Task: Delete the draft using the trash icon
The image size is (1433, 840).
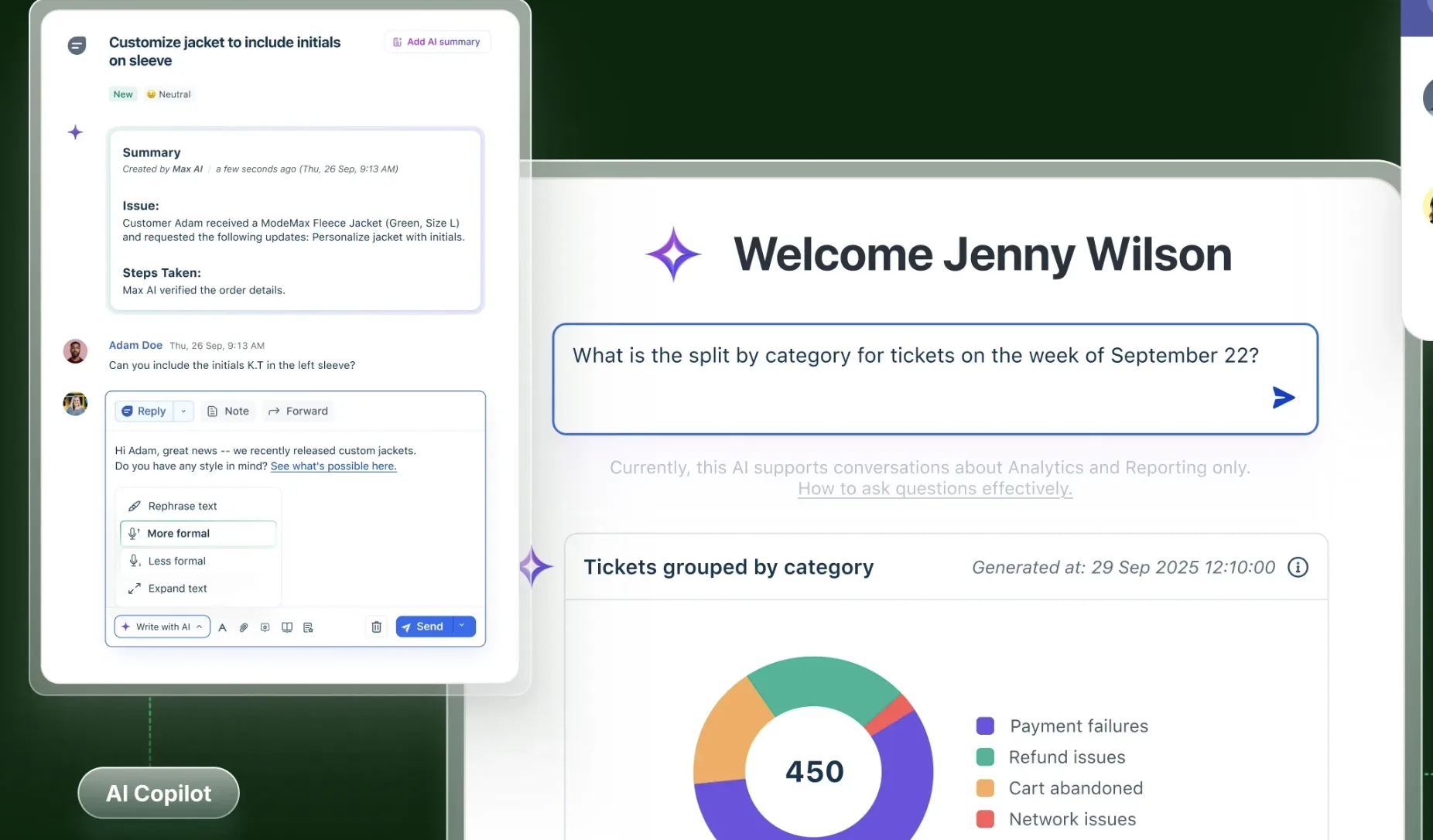Action: pos(376,627)
